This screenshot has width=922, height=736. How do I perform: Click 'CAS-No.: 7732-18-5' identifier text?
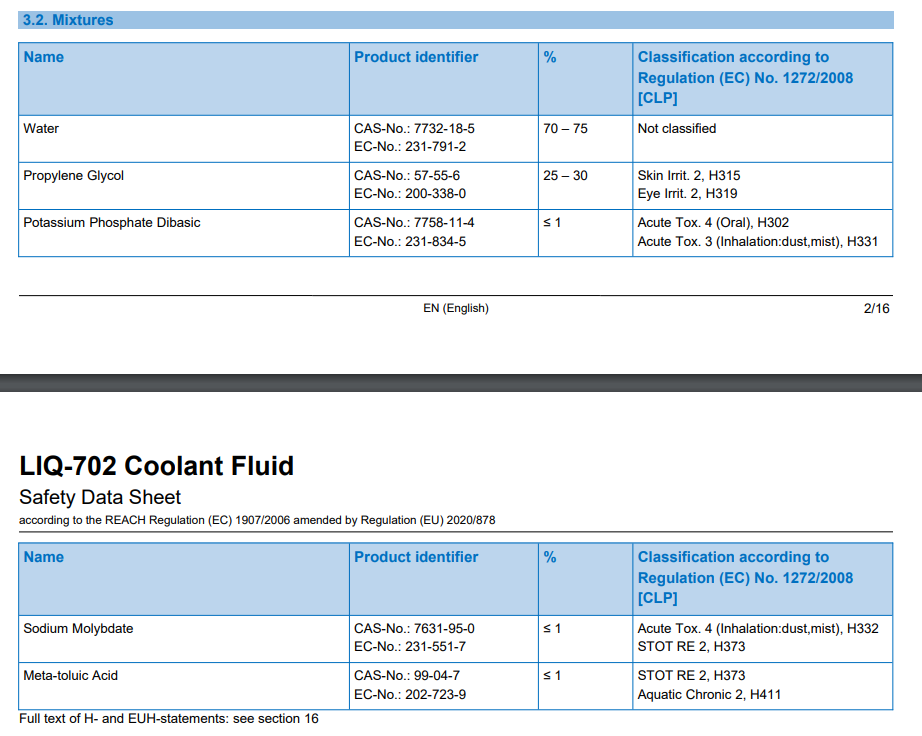[x=414, y=129]
